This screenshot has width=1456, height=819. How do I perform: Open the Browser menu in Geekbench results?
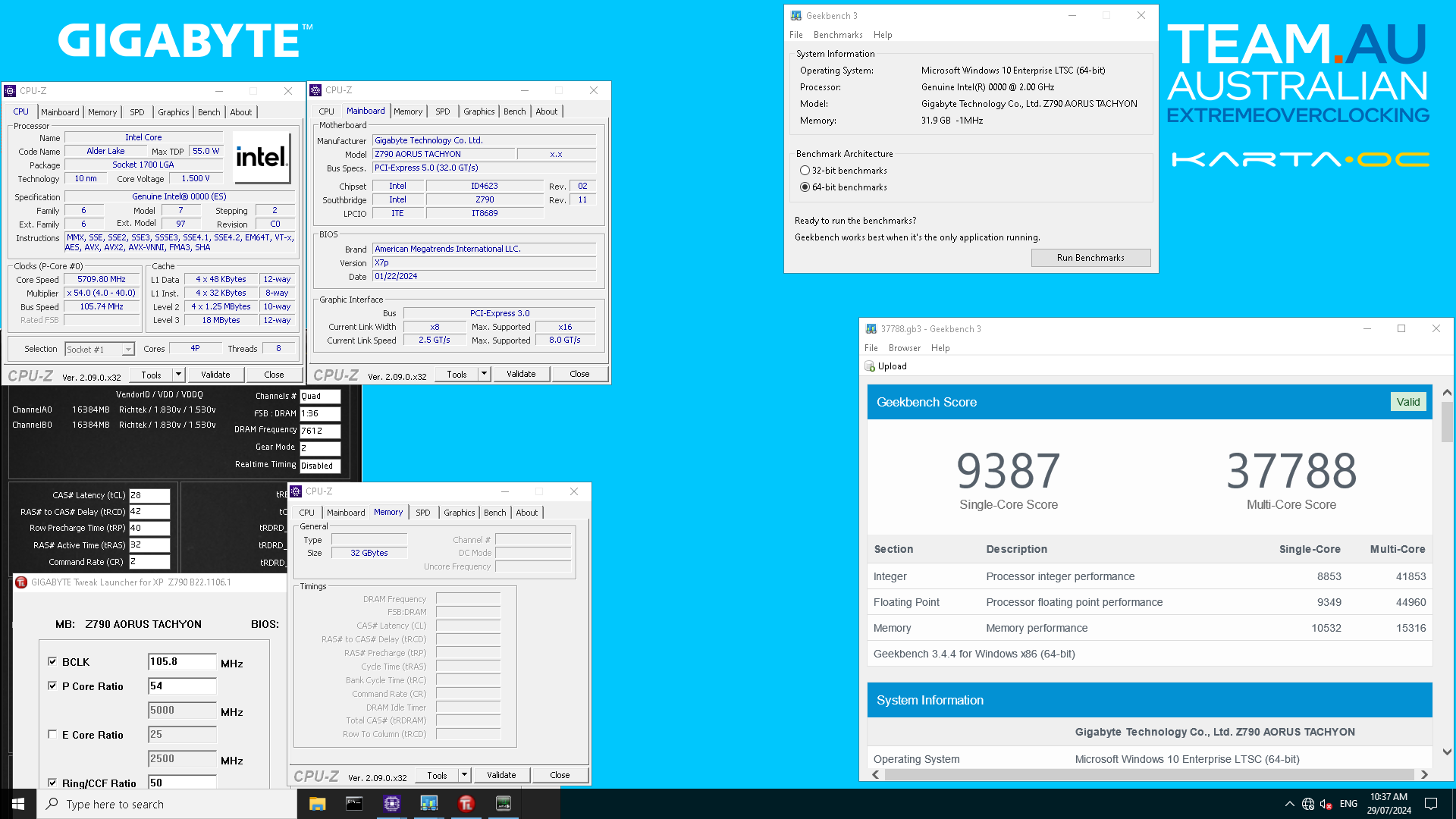(905, 348)
